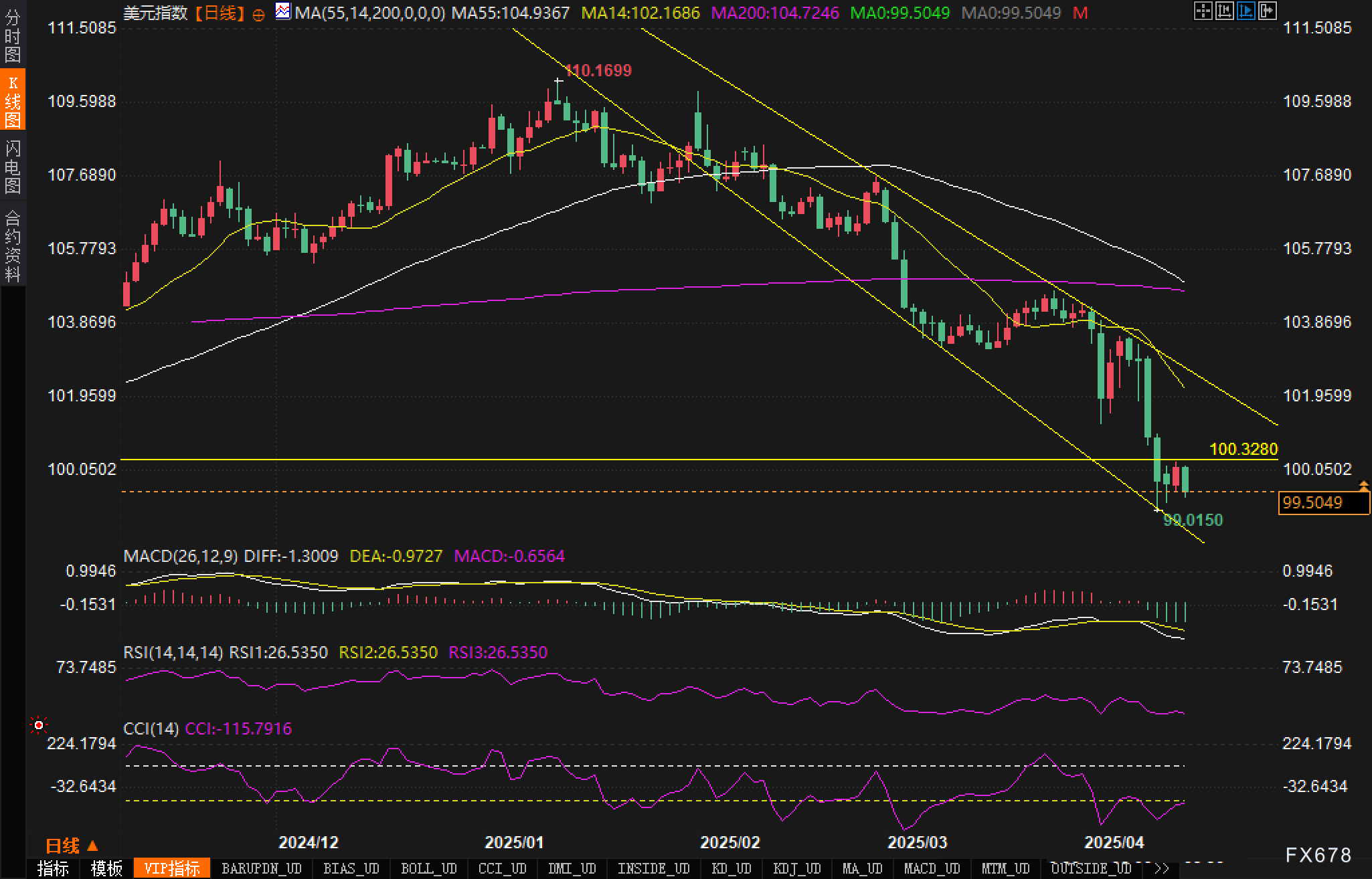Toggle the blue play-forward chart icon
Screen dimensions: 1372x879
1246,11
